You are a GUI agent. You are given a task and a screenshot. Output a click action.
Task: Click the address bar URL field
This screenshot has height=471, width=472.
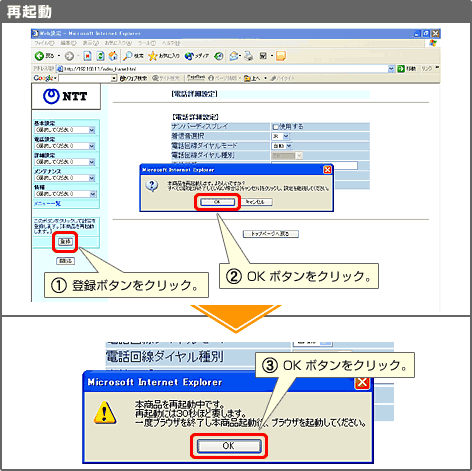(223, 69)
